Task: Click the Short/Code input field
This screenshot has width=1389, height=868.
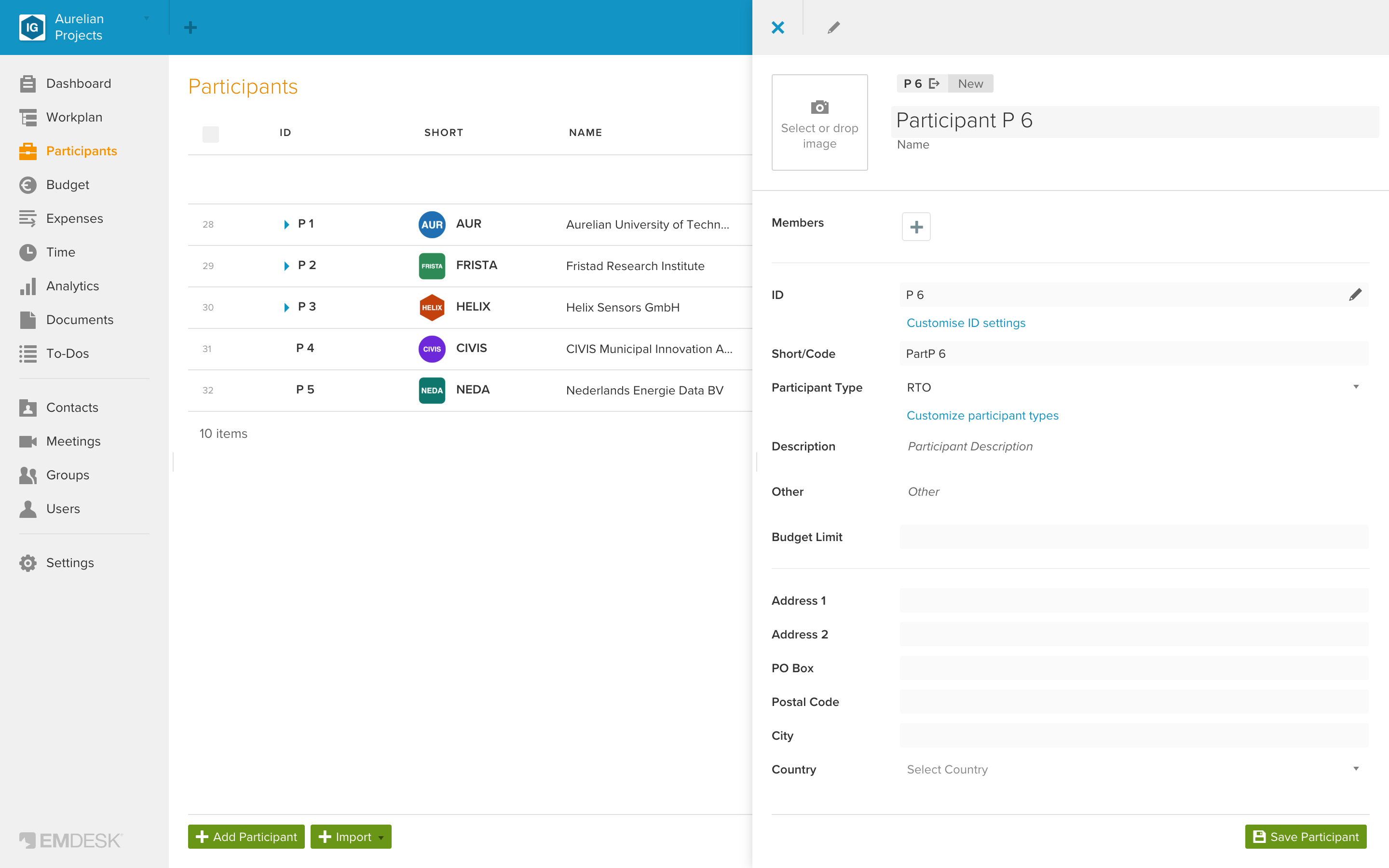Action: click(x=1133, y=353)
